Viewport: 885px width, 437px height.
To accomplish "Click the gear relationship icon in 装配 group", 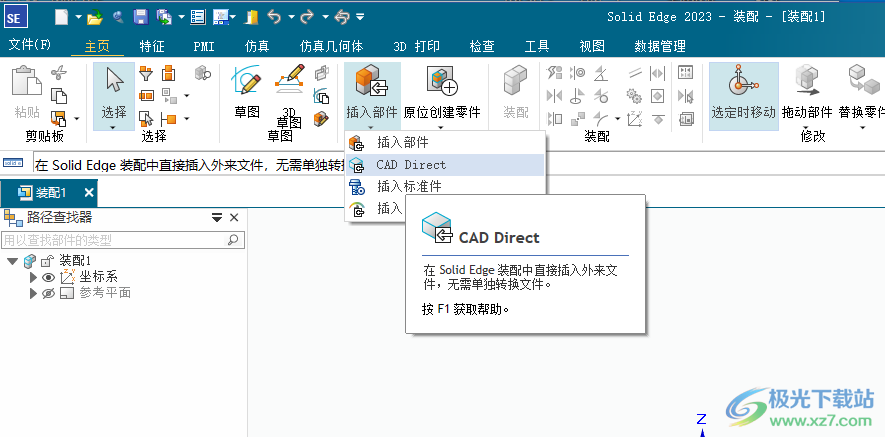I will pos(634,96).
